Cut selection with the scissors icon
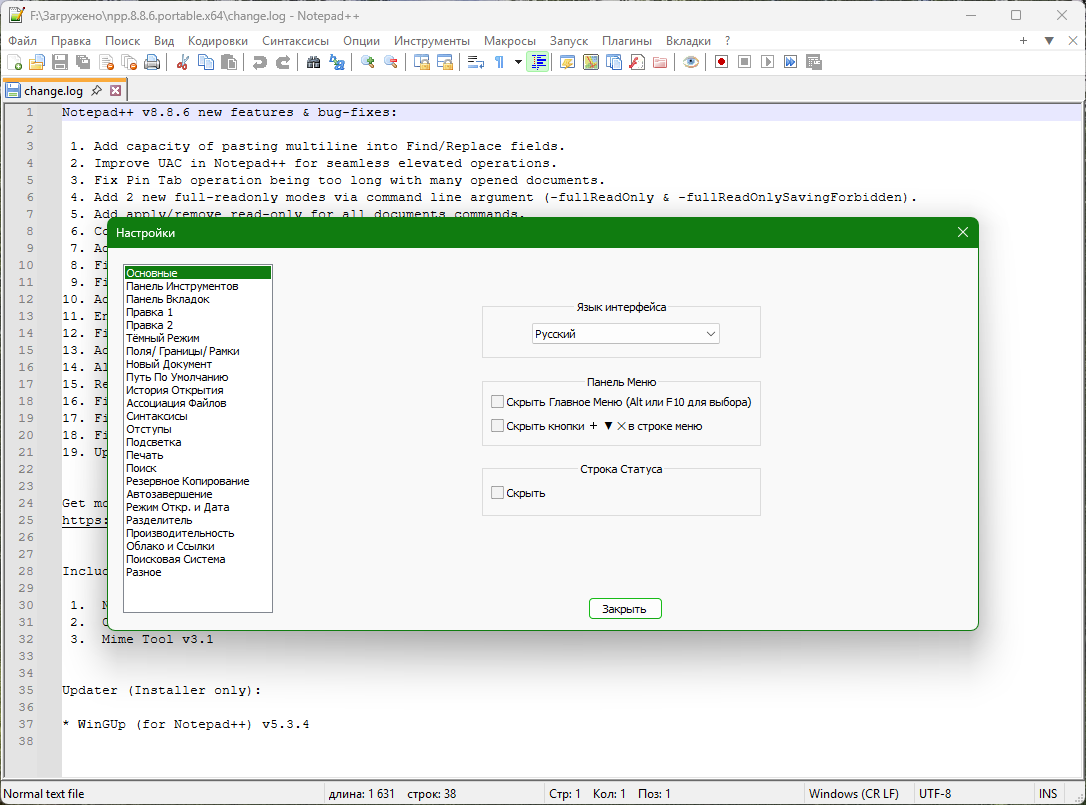Screen dimensions: 1086x805 click(183, 62)
